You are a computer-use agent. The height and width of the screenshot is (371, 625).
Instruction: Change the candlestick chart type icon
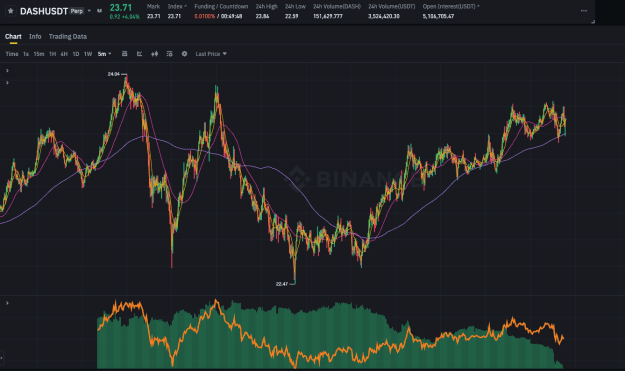click(x=155, y=54)
